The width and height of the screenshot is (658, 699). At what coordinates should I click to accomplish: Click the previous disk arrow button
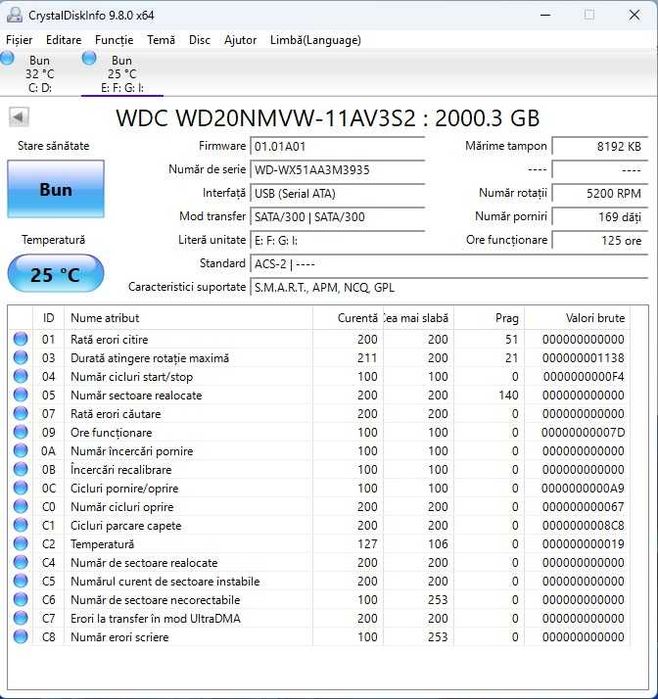point(18,117)
